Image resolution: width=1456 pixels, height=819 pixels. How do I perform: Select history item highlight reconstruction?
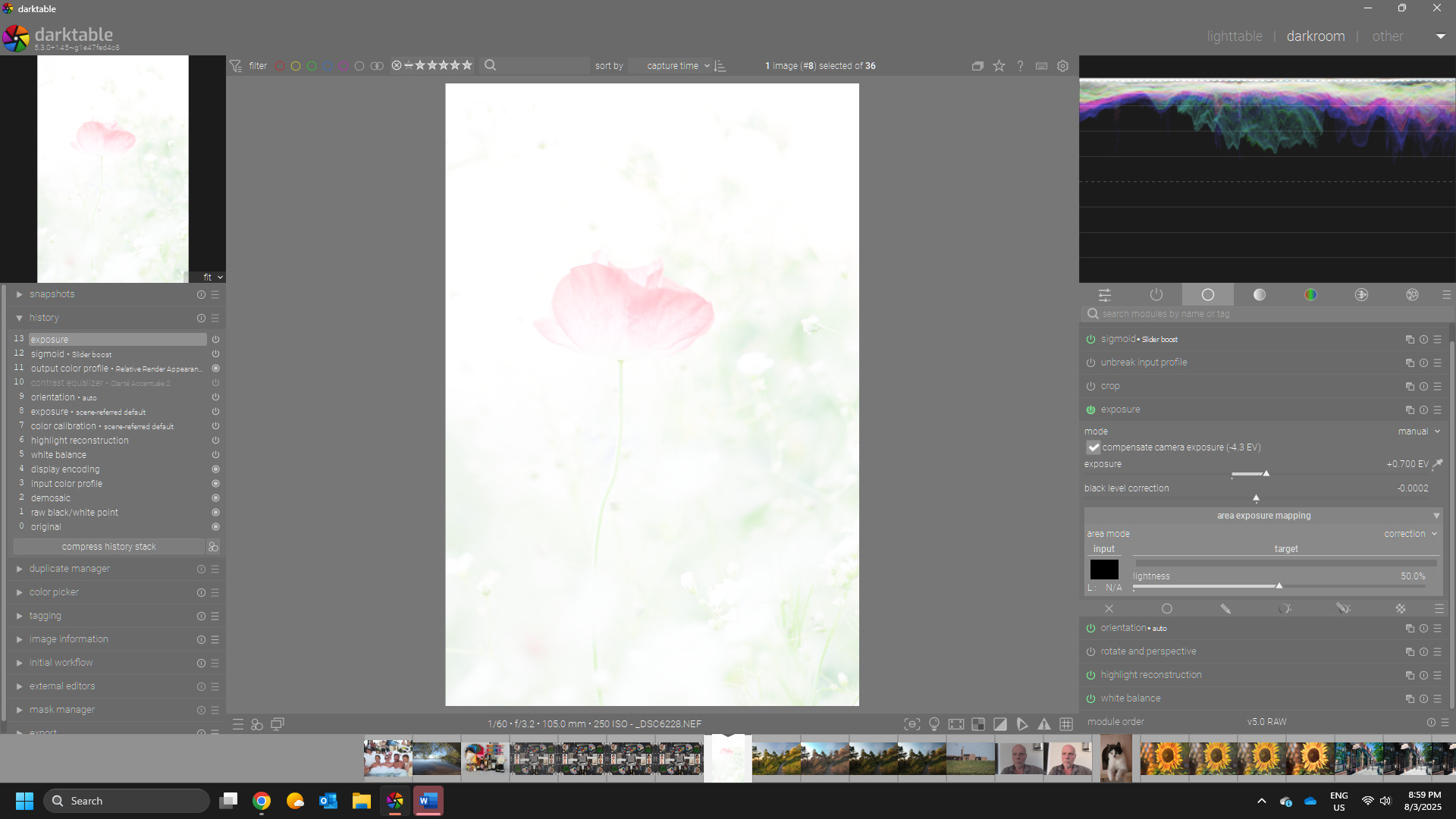tap(80, 441)
